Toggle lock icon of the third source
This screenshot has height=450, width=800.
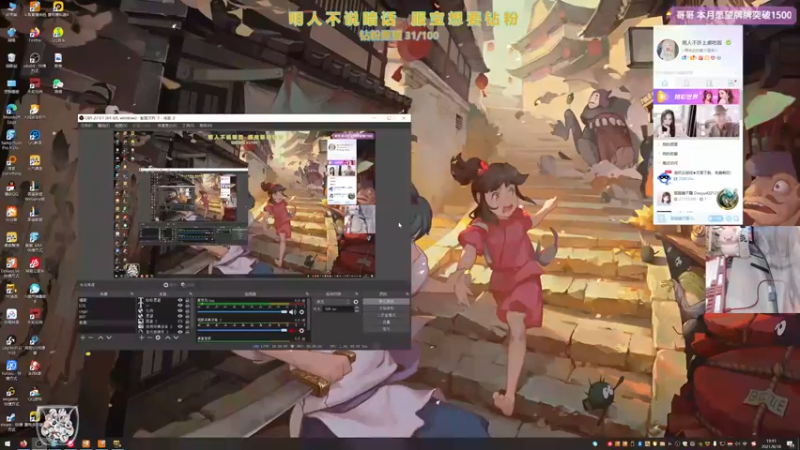(187, 311)
